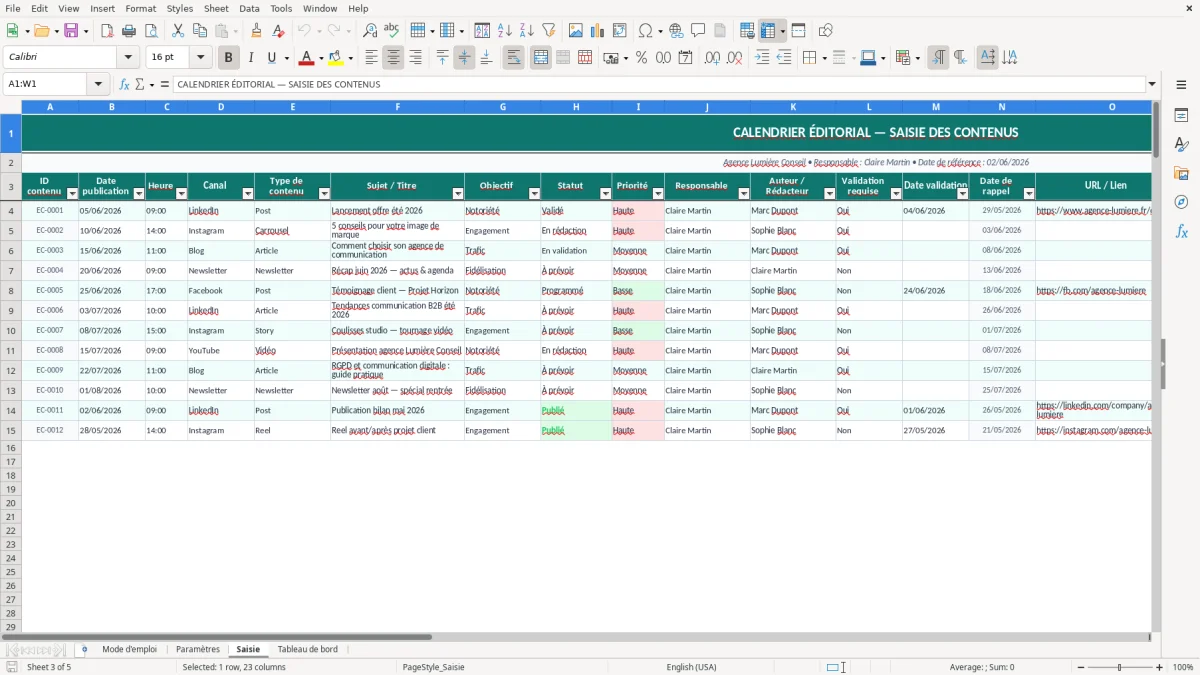
Task: Toggle Freeze Rows and Columns
Action: [x=768, y=31]
